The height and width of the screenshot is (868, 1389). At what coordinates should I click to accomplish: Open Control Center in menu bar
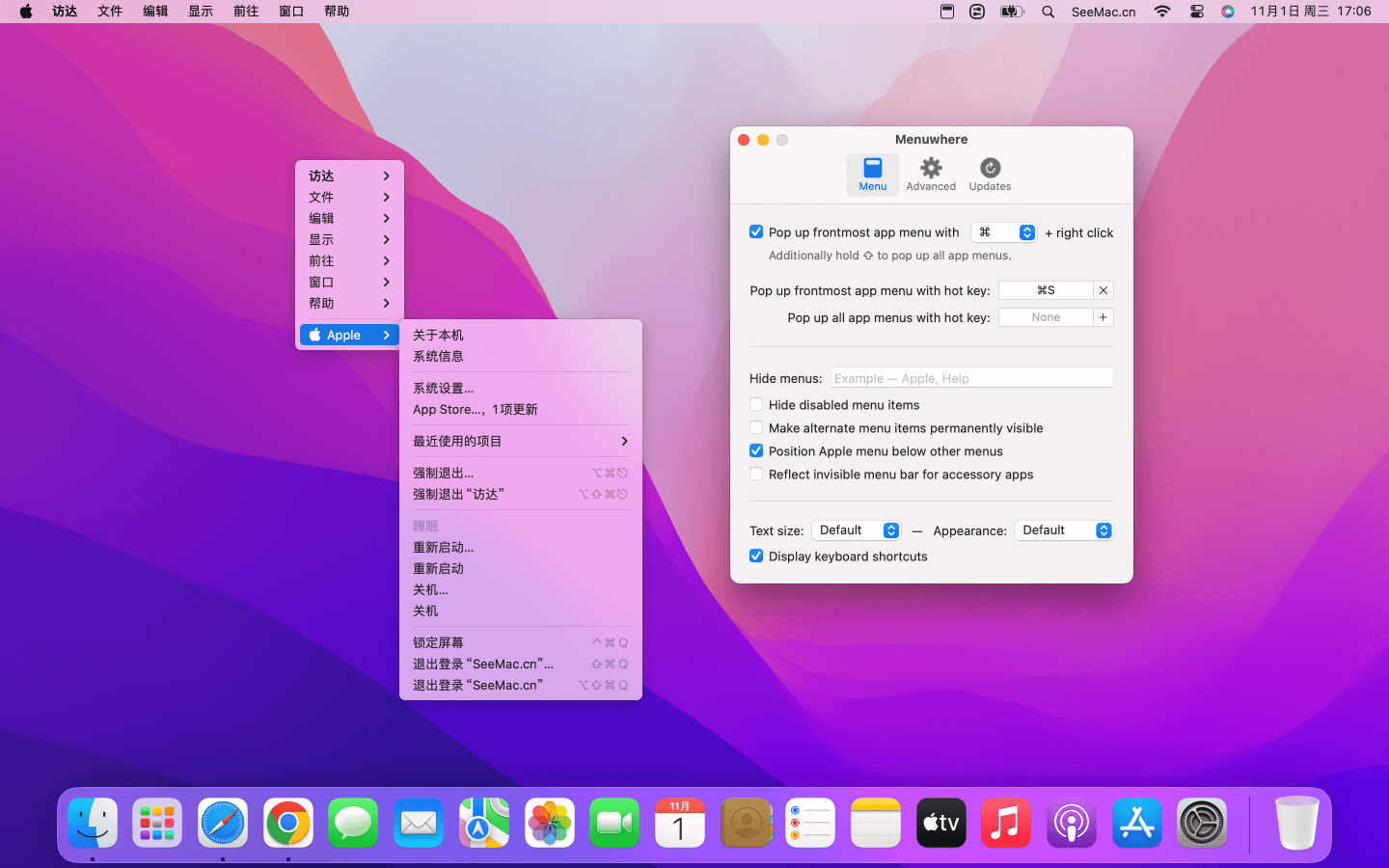click(x=1197, y=12)
